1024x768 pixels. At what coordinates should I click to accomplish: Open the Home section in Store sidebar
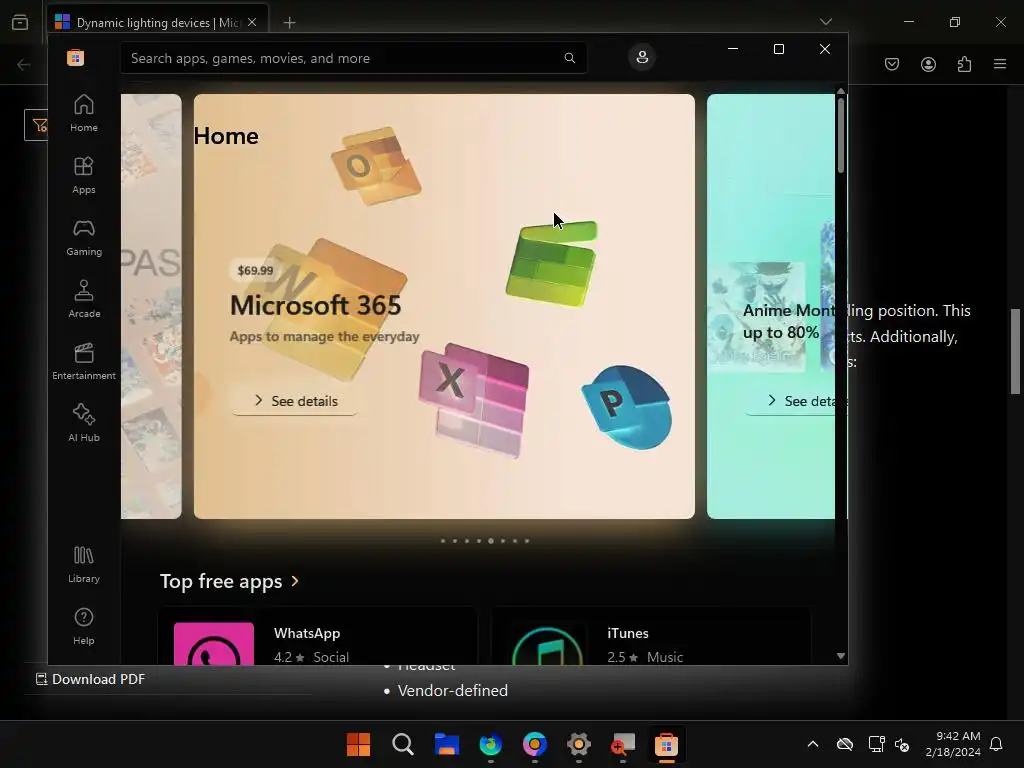[84, 113]
